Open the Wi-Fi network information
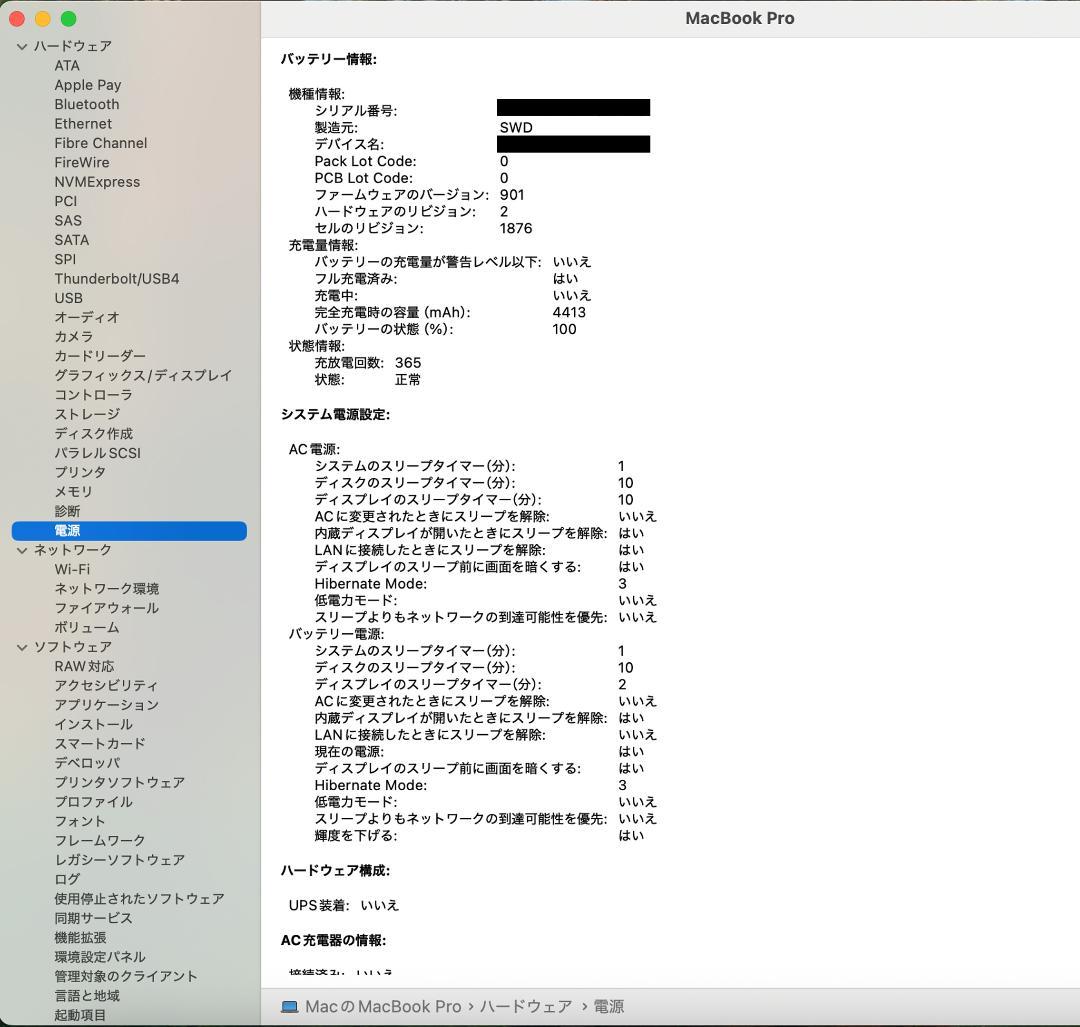Viewport: 1080px width, 1027px height. tap(71, 569)
